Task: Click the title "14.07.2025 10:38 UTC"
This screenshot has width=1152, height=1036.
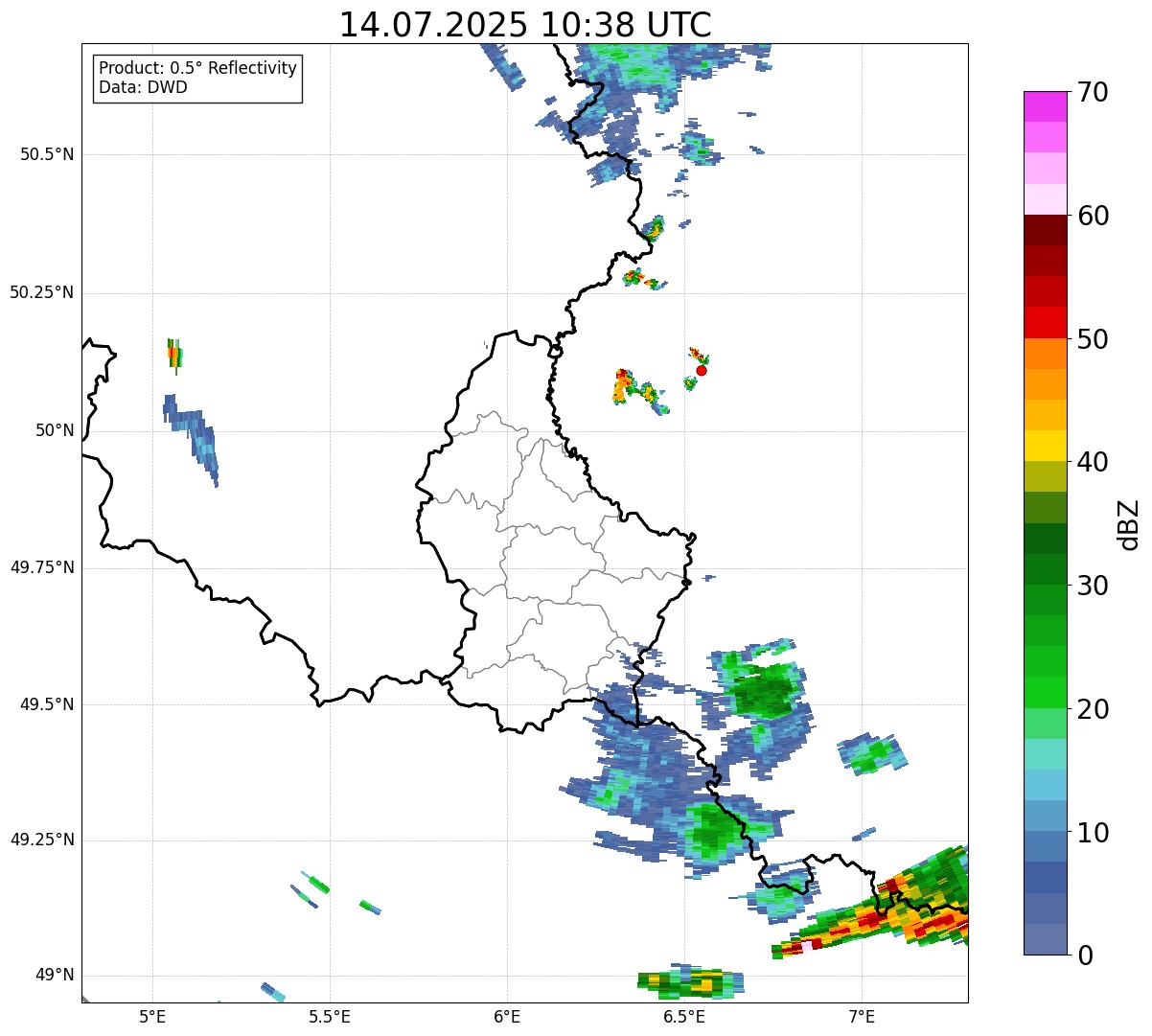Action: point(525,24)
